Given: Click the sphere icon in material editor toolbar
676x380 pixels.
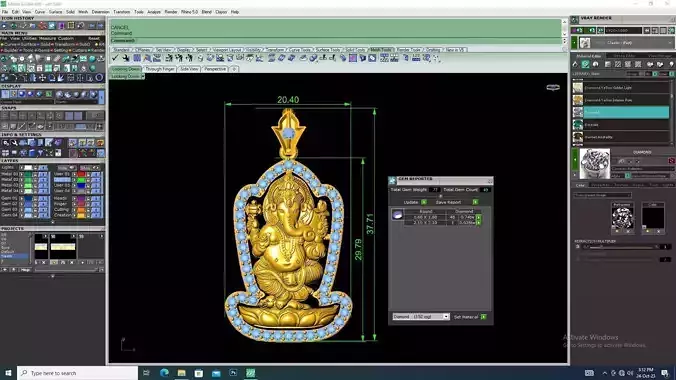Looking at the screenshot, I should [x=595, y=64].
